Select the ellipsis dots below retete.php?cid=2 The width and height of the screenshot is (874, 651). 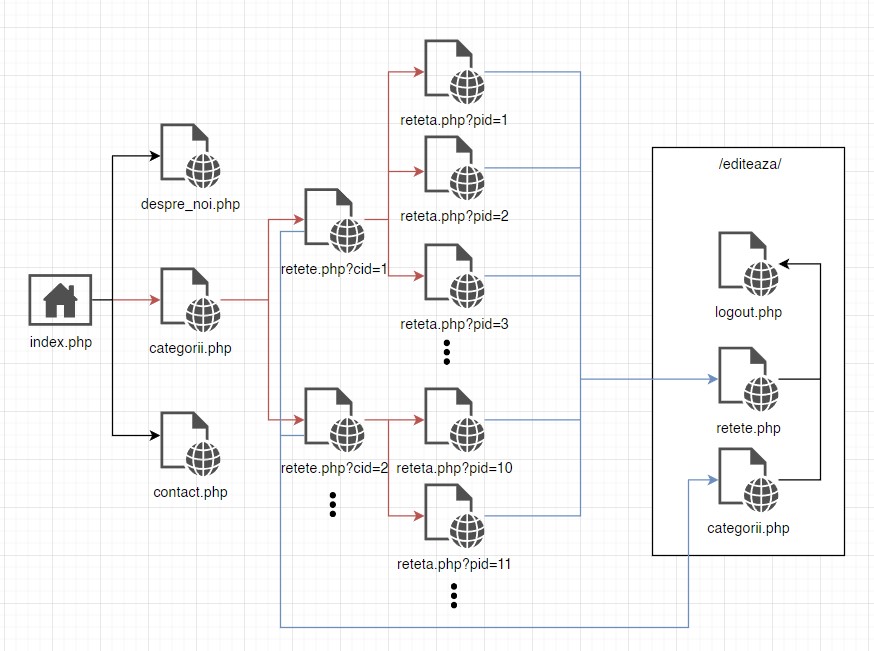(333, 505)
